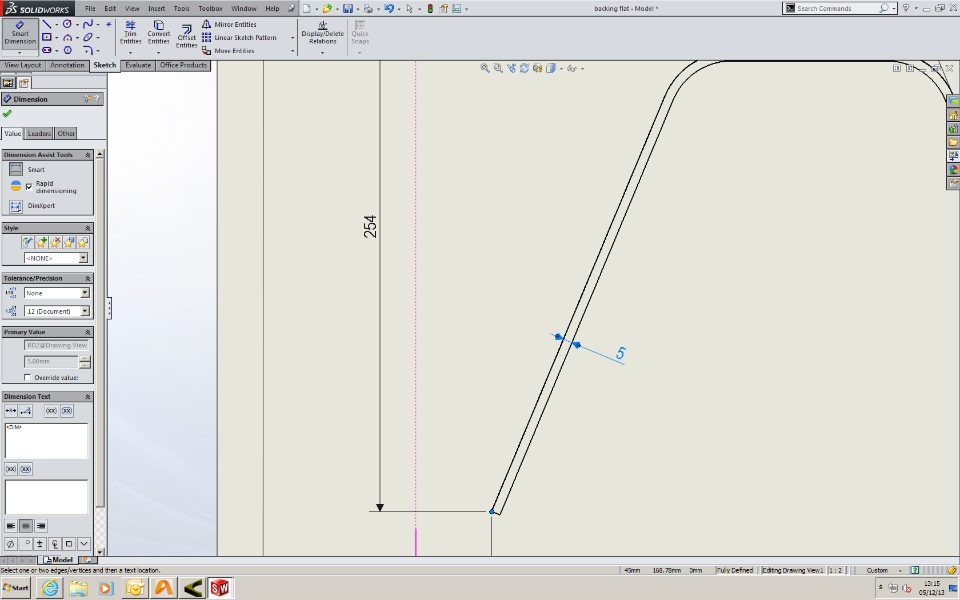Click the diameter symbol button
The image size is (960, 600).
coord(10,544)
